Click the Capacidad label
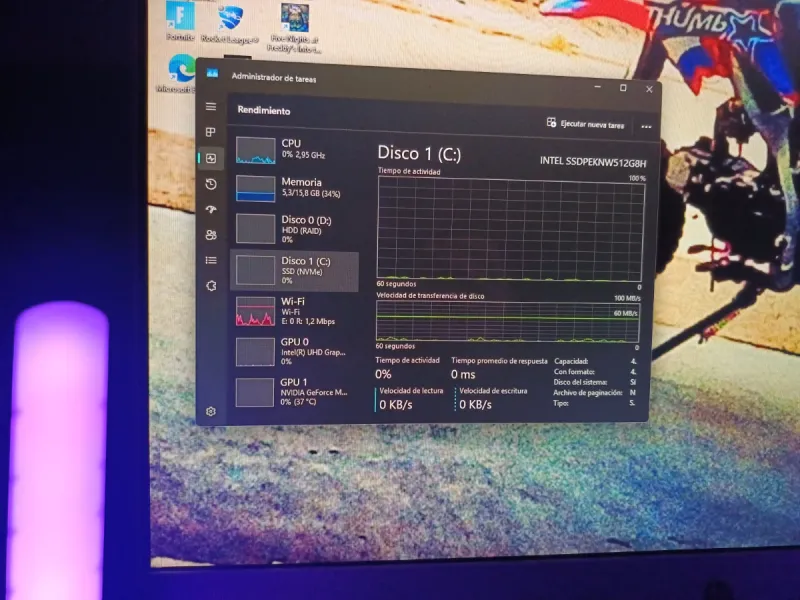The image size is (800, 600). point(571,361)
